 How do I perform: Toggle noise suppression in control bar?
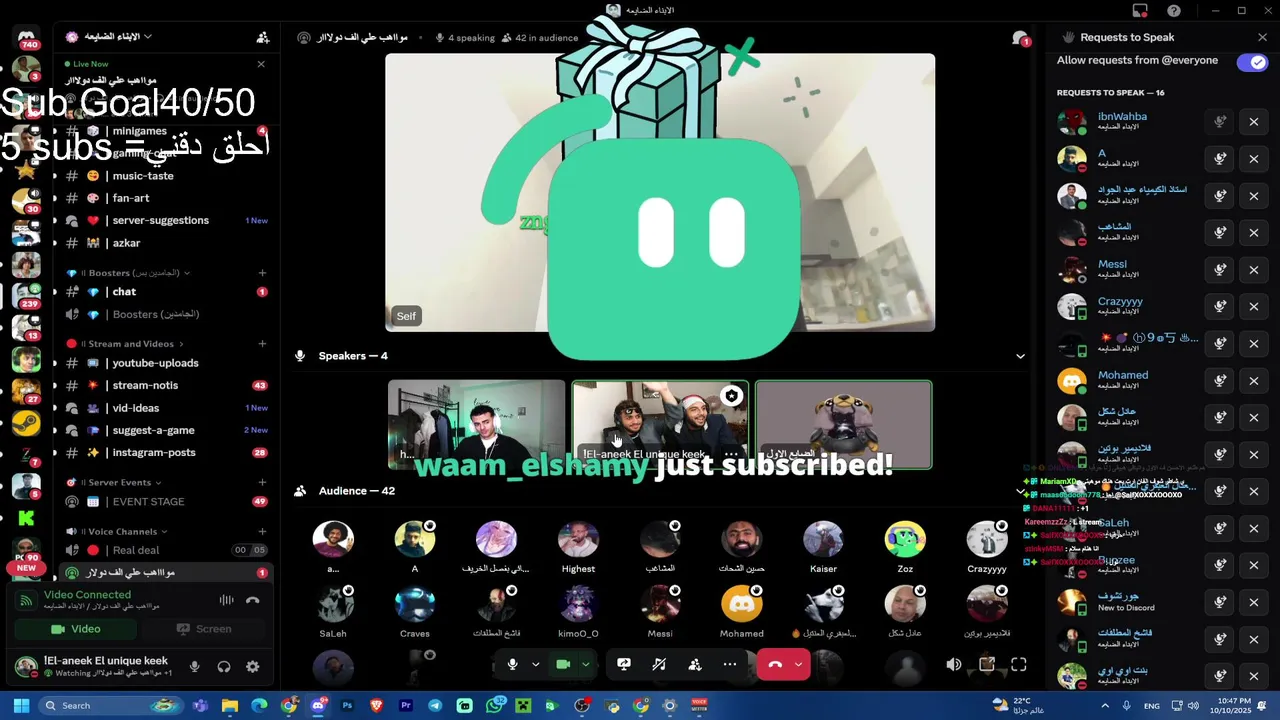pos(659,664)
